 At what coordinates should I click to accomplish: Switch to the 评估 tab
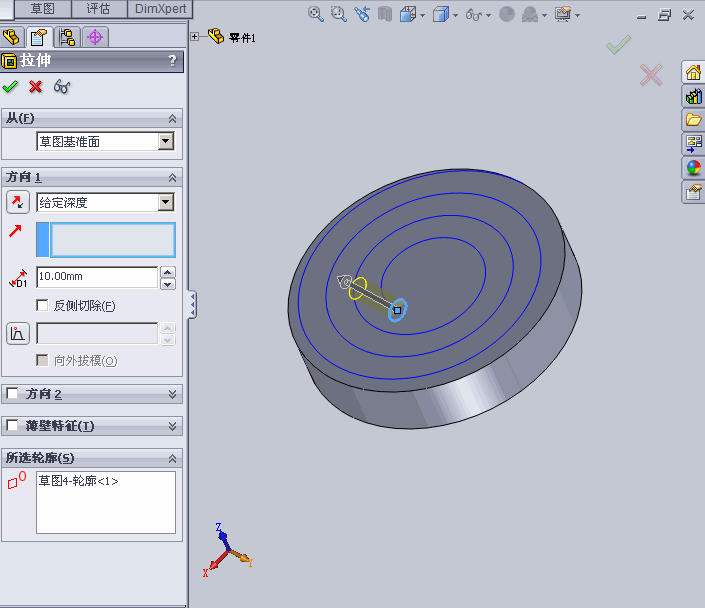click(x=98, y=9)
